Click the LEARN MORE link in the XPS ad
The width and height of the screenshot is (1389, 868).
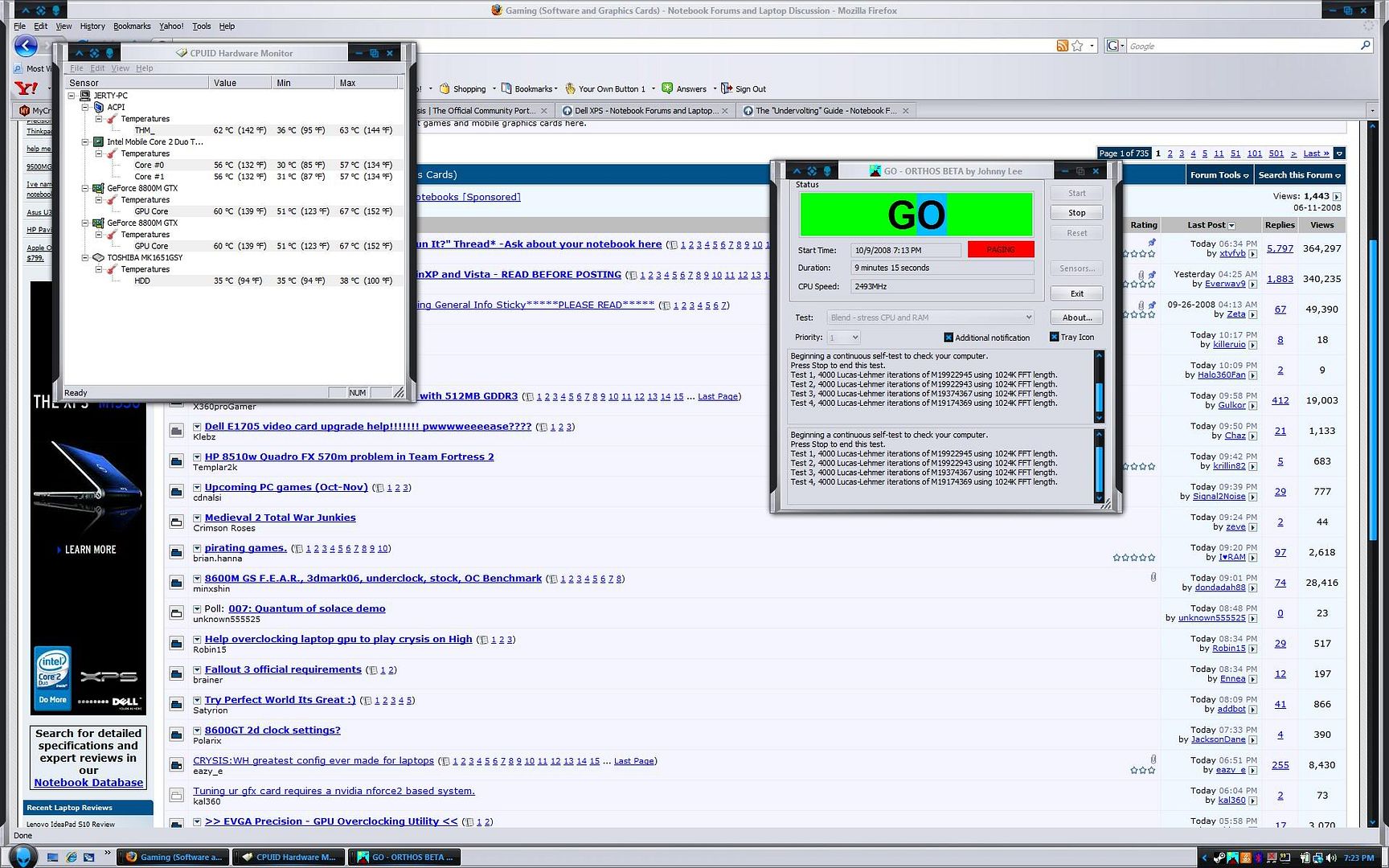click(x=90, y=550)
